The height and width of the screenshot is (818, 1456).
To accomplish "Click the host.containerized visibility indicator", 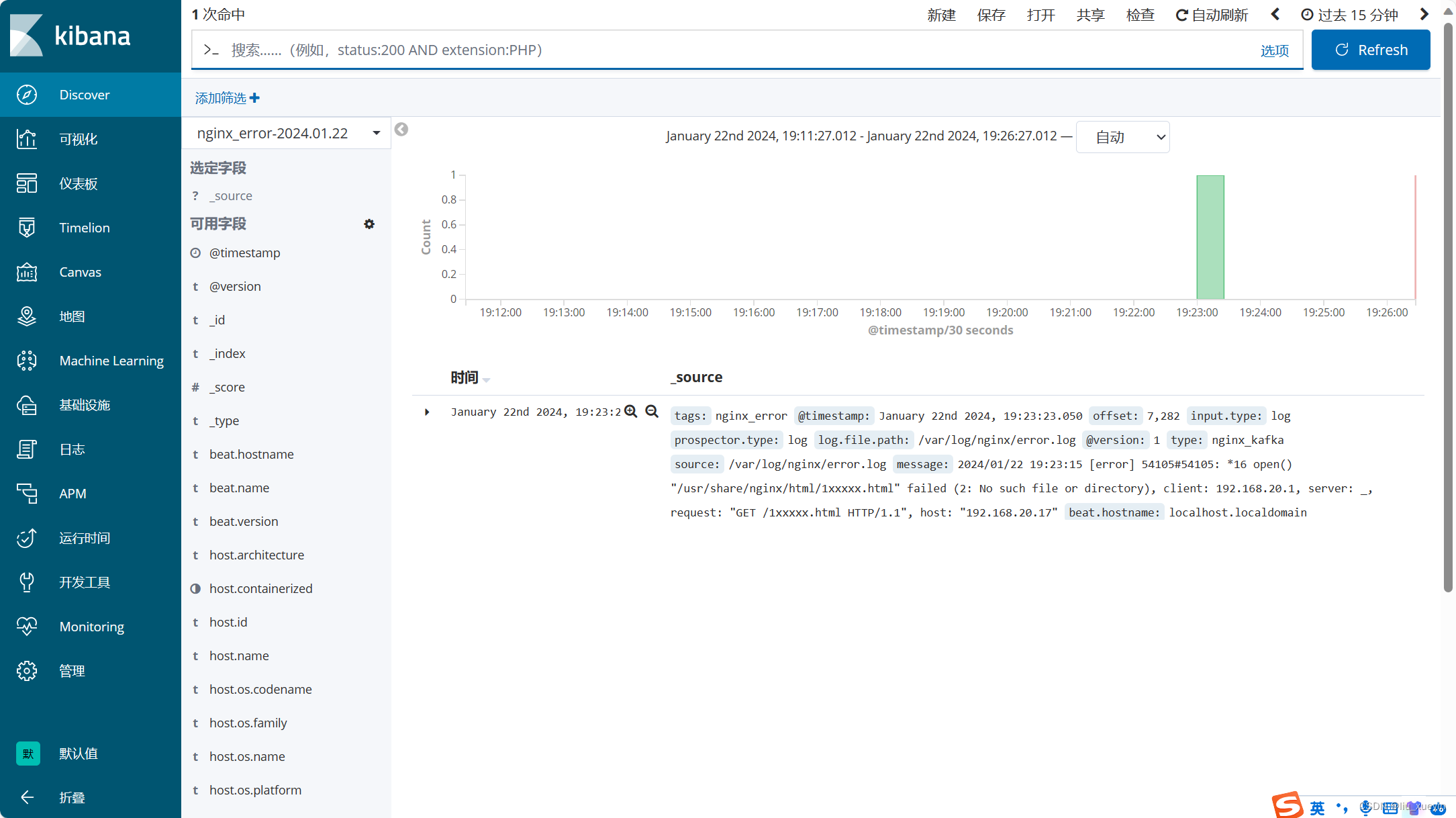I will pos(197,588).
